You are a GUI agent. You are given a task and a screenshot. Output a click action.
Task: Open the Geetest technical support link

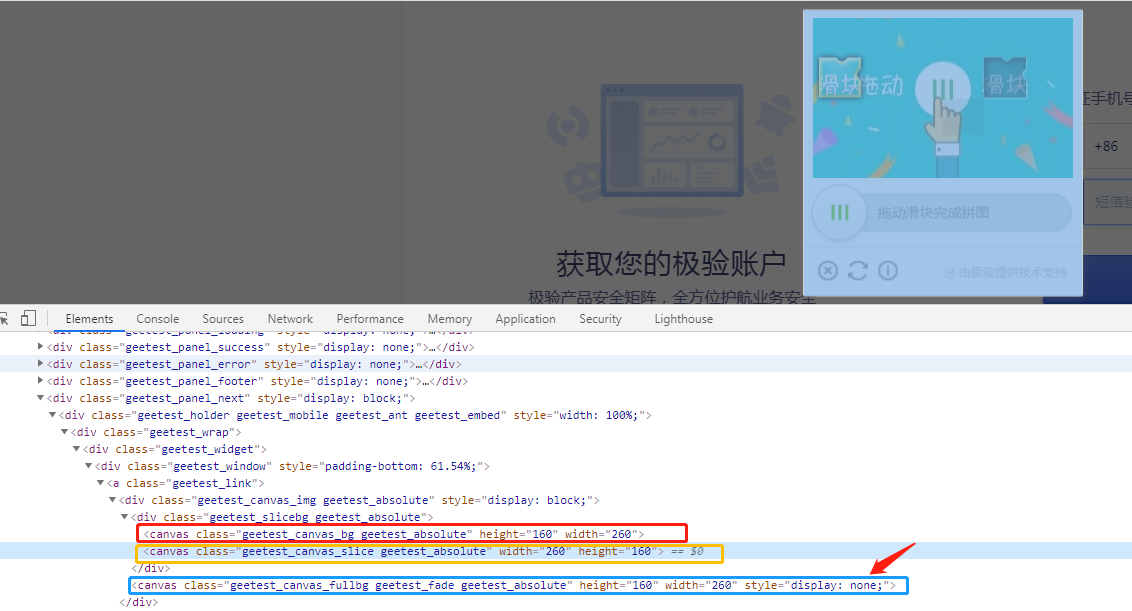pyautogui.click(x=1005, y=272)
